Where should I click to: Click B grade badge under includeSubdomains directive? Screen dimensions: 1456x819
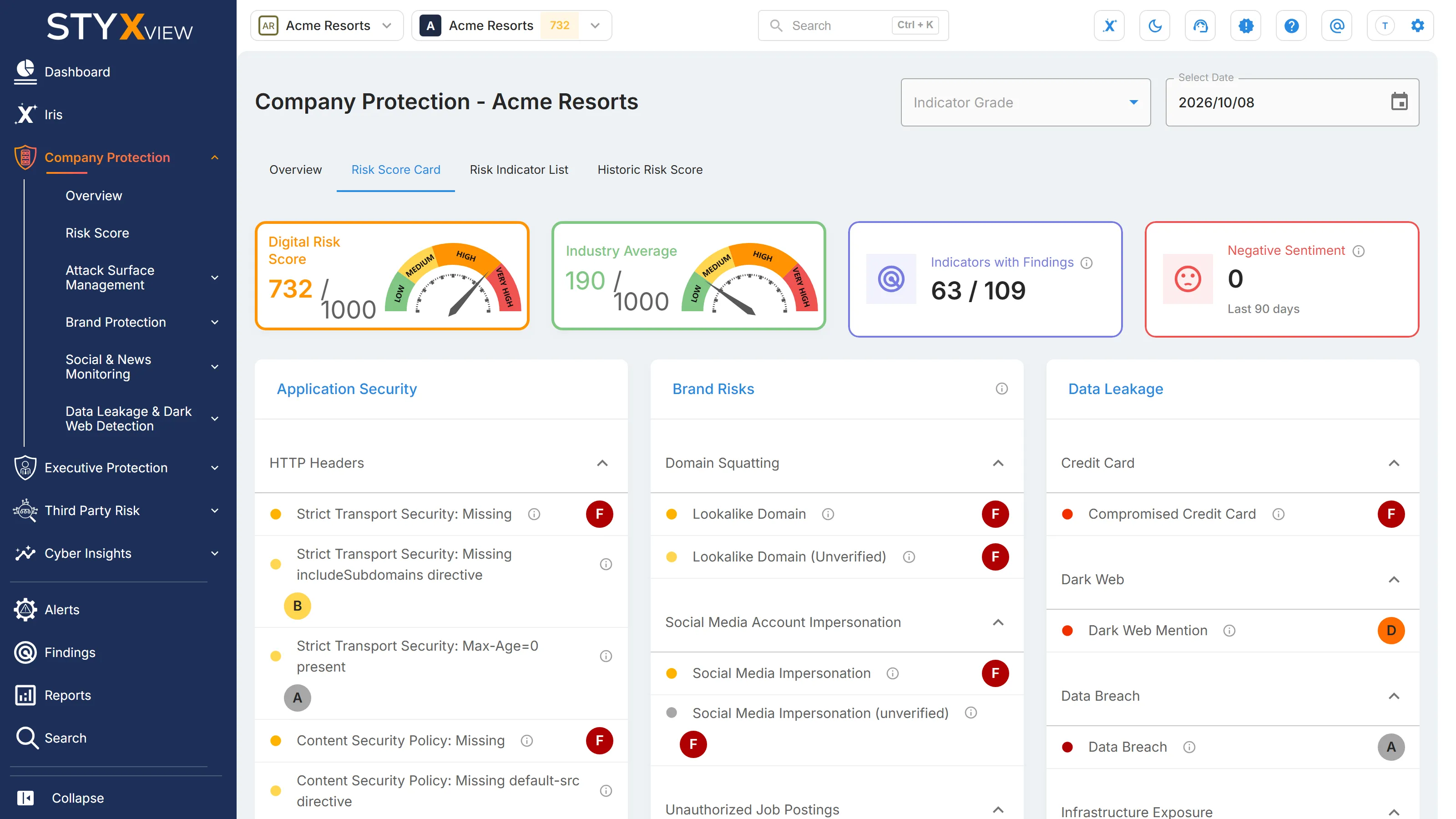tap(297, 606)
